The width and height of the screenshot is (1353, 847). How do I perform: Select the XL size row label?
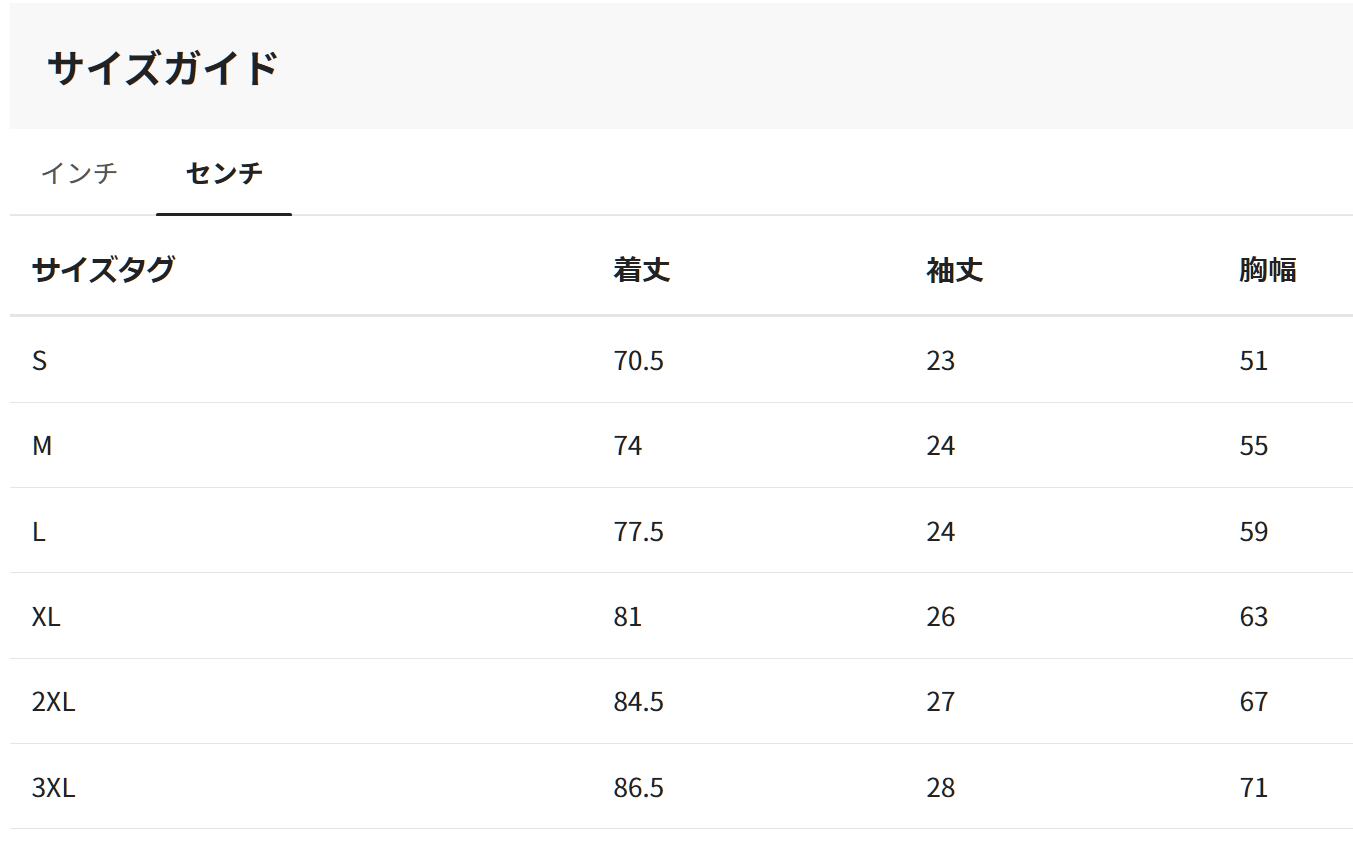point(46,617)
